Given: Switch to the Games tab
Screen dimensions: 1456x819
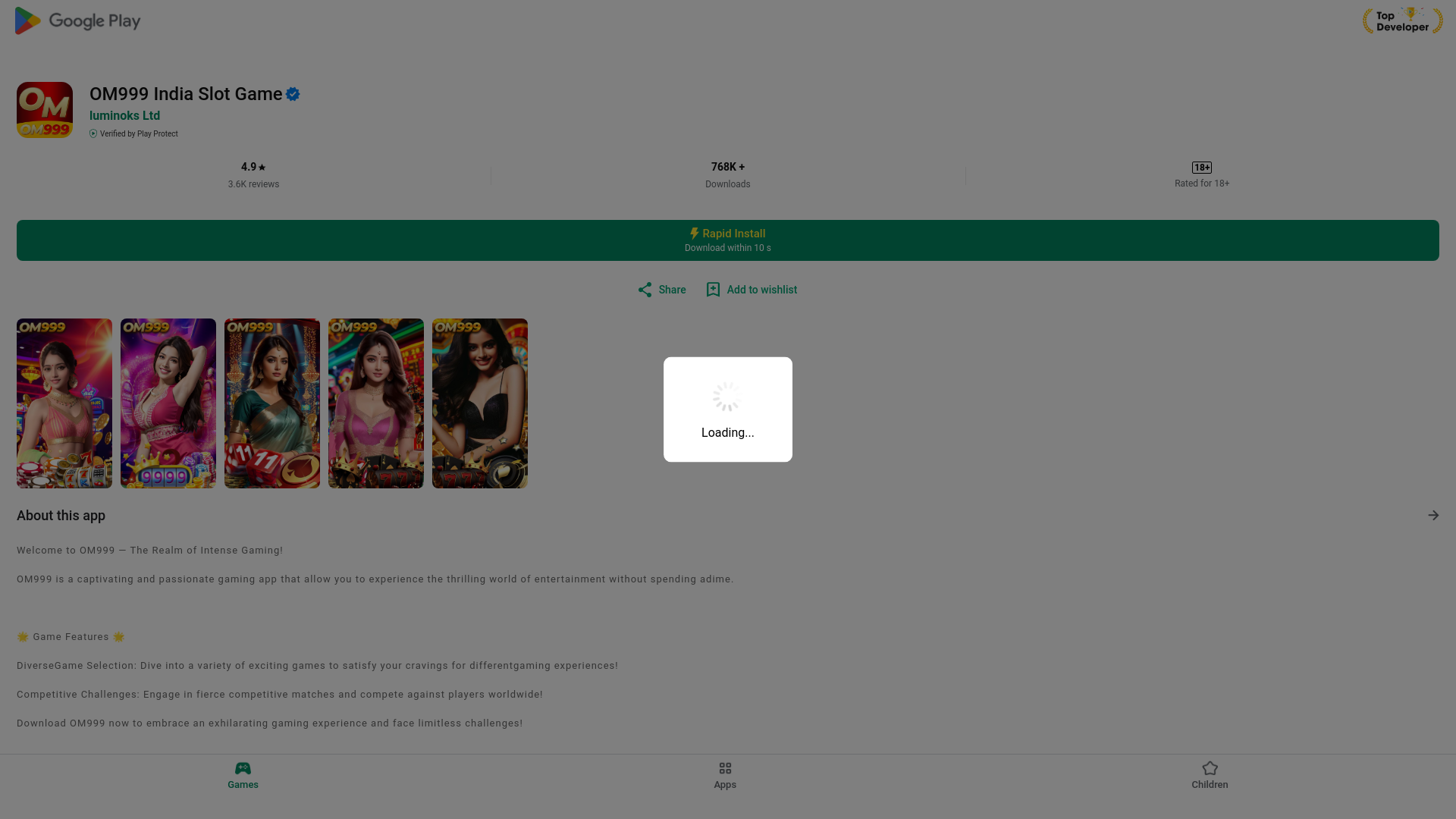Looking at the screenshot, I should coord(243,776).
